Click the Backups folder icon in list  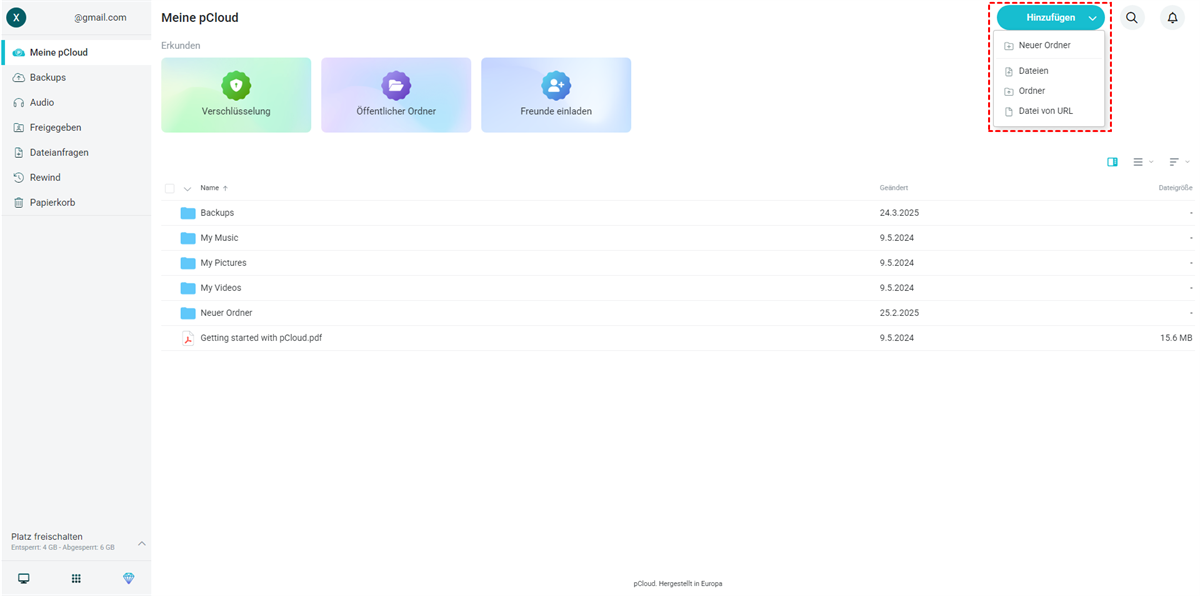[188, 213]
